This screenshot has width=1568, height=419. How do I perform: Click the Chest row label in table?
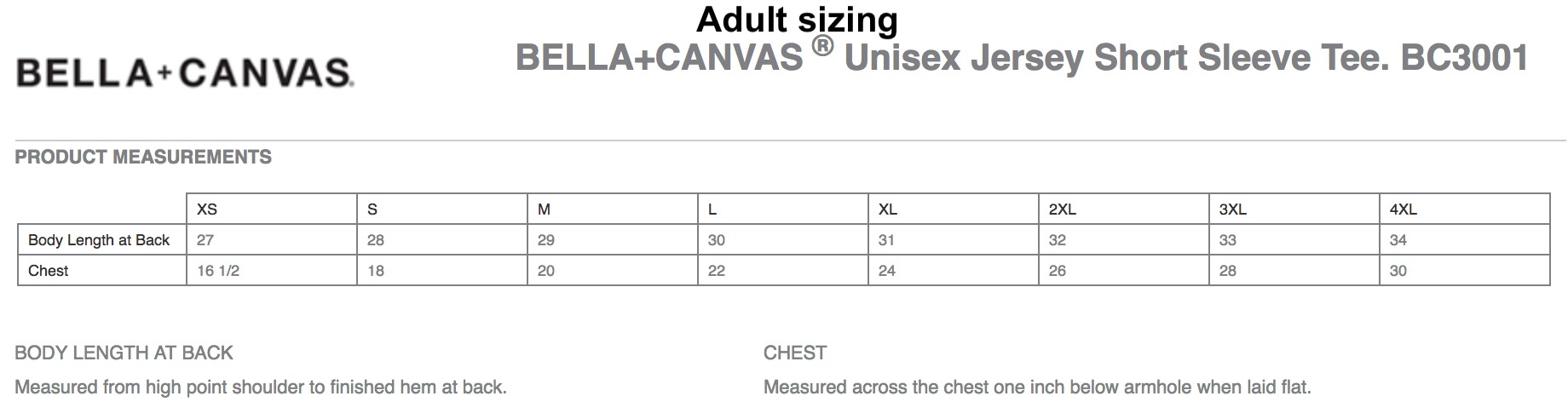click(49, 271)
